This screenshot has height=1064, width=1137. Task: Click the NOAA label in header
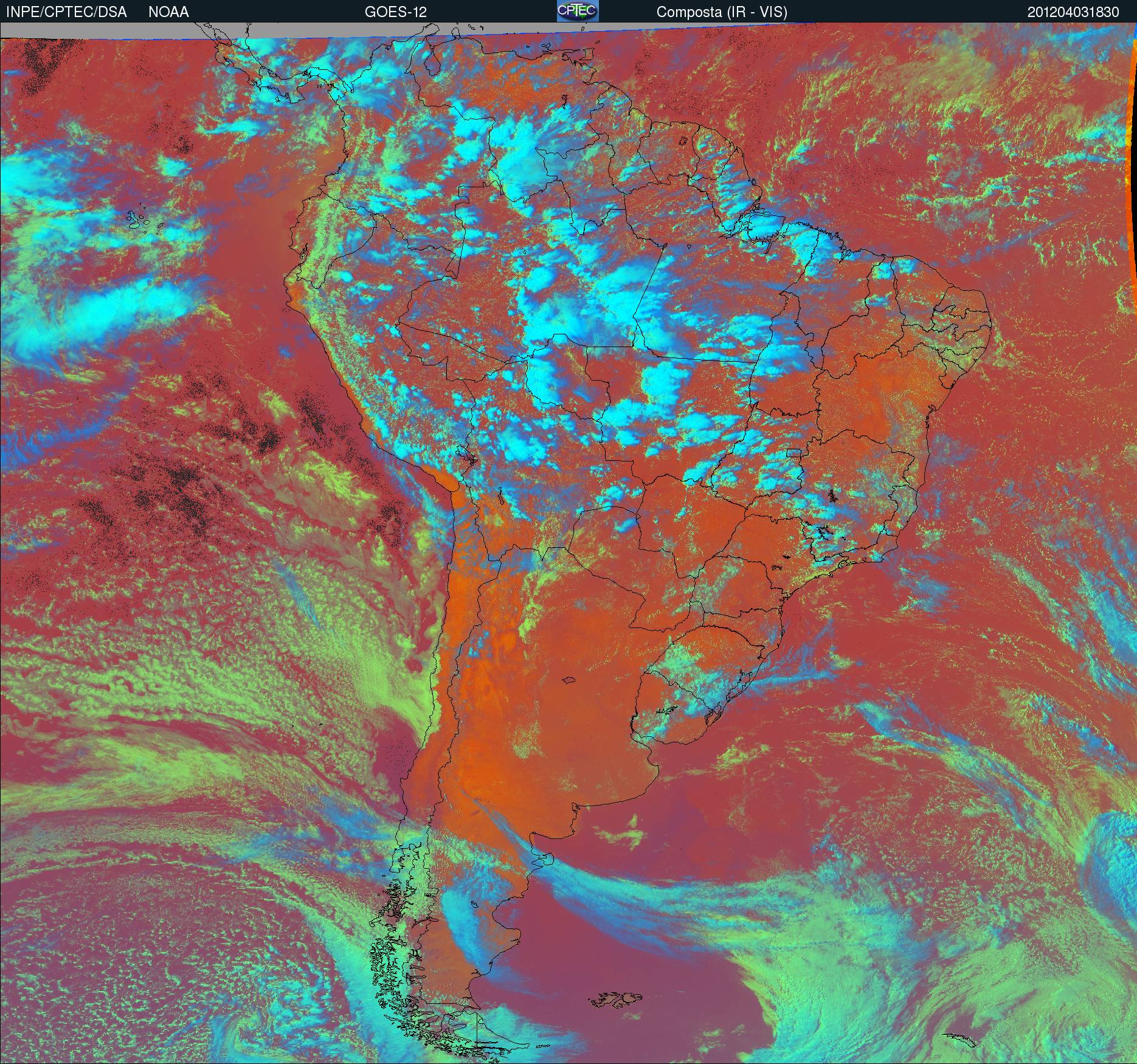pos(168,12)
